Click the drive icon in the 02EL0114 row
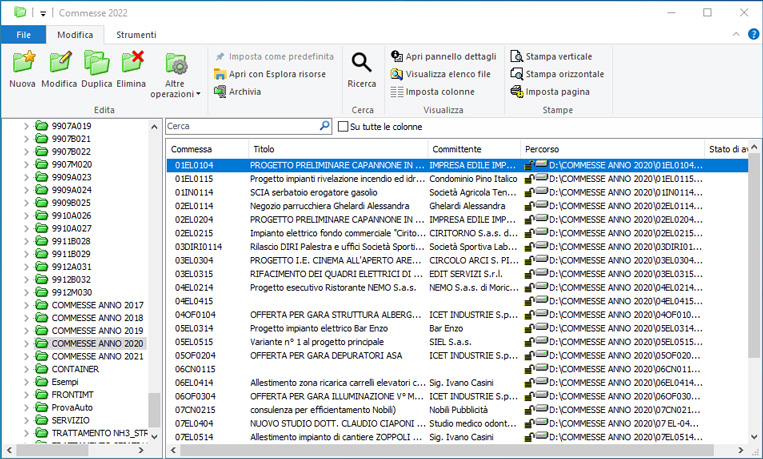 click(x=541, y=205)
